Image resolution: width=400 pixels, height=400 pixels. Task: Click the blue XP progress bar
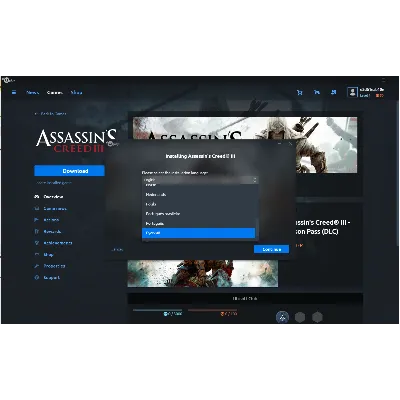tap(158, 310)
